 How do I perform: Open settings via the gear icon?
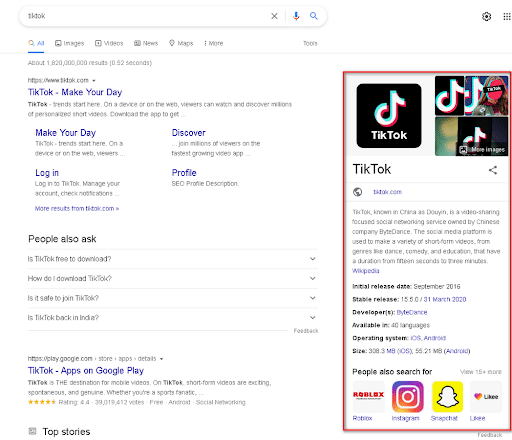tap(486, 16)
